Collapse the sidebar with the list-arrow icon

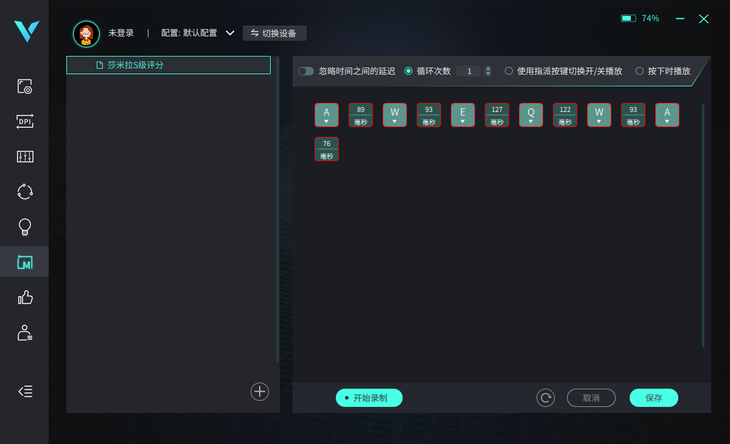pos(25,391)
